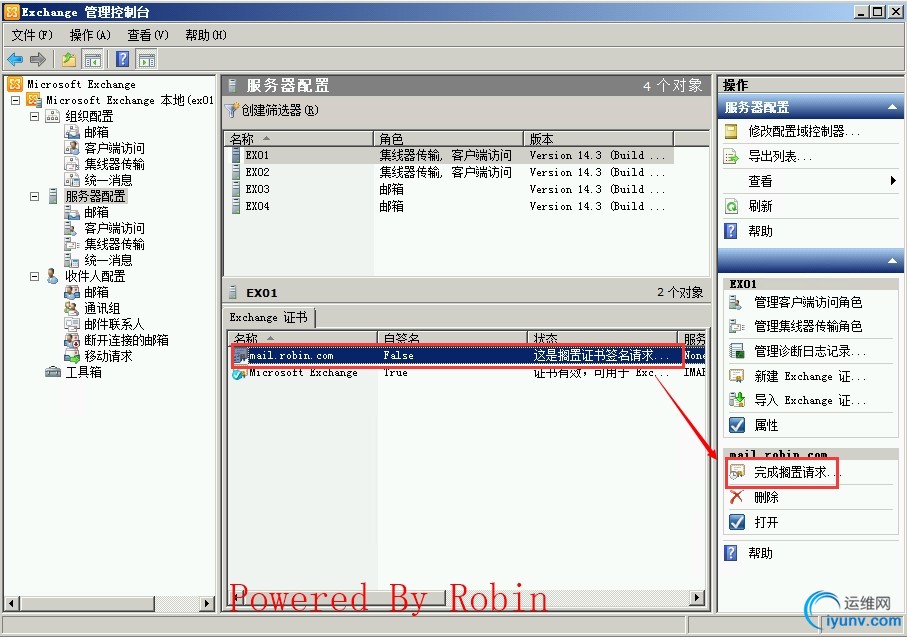The width and height of the screenshot is (907, 637).
Task: Click 创建筛选器 to create a filter
Action: 272,110
